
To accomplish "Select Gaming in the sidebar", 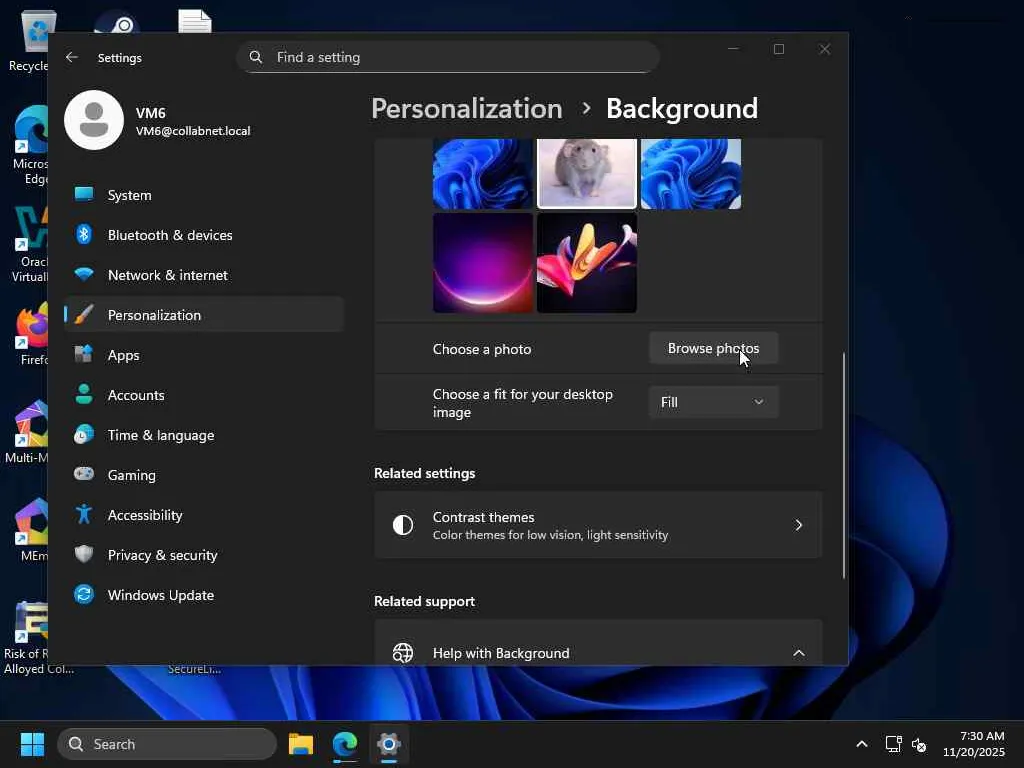I will pyautogui.click(x=131, y=475).
